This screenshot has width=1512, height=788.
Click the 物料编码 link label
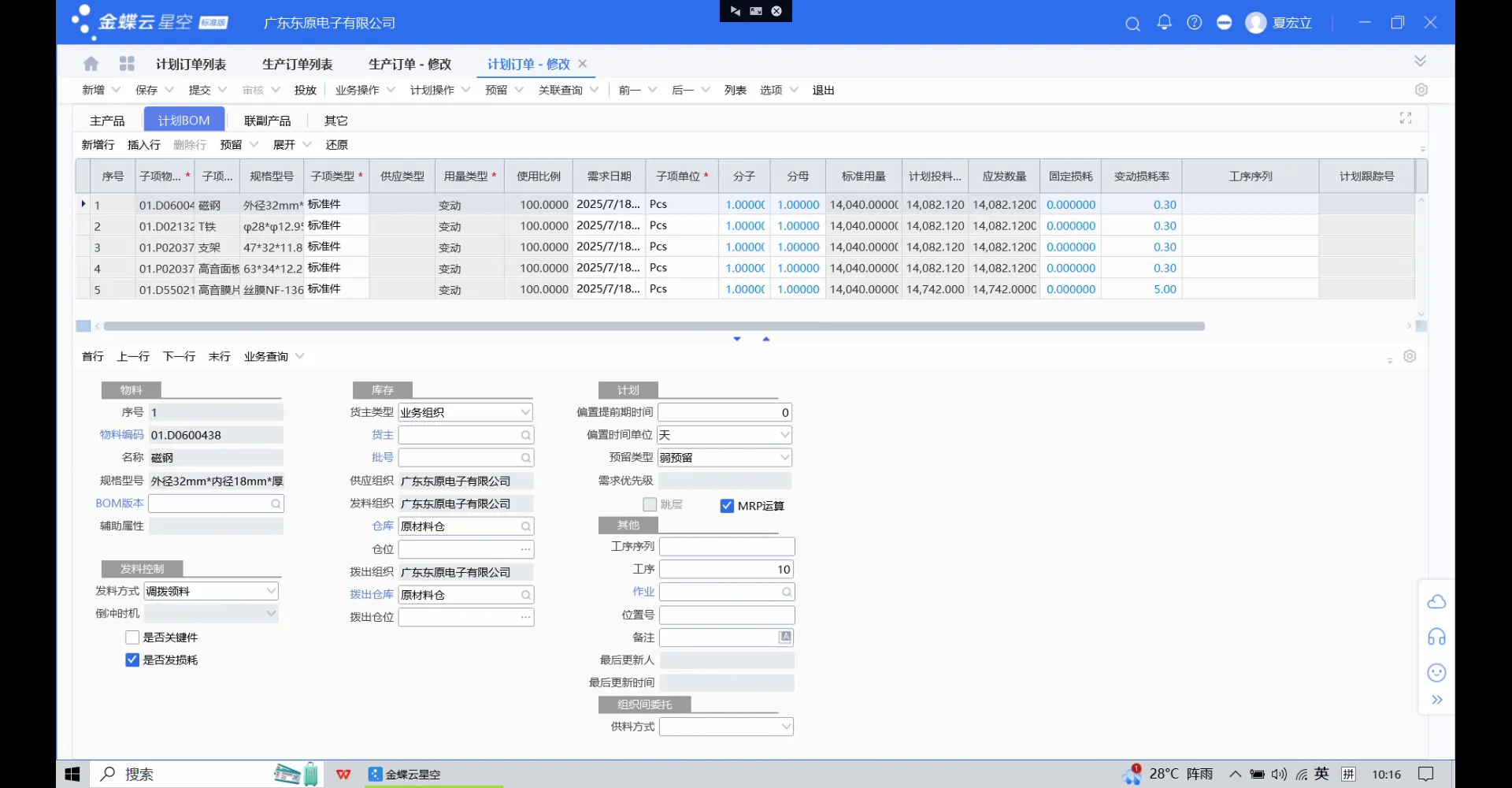tap(121, 435)
